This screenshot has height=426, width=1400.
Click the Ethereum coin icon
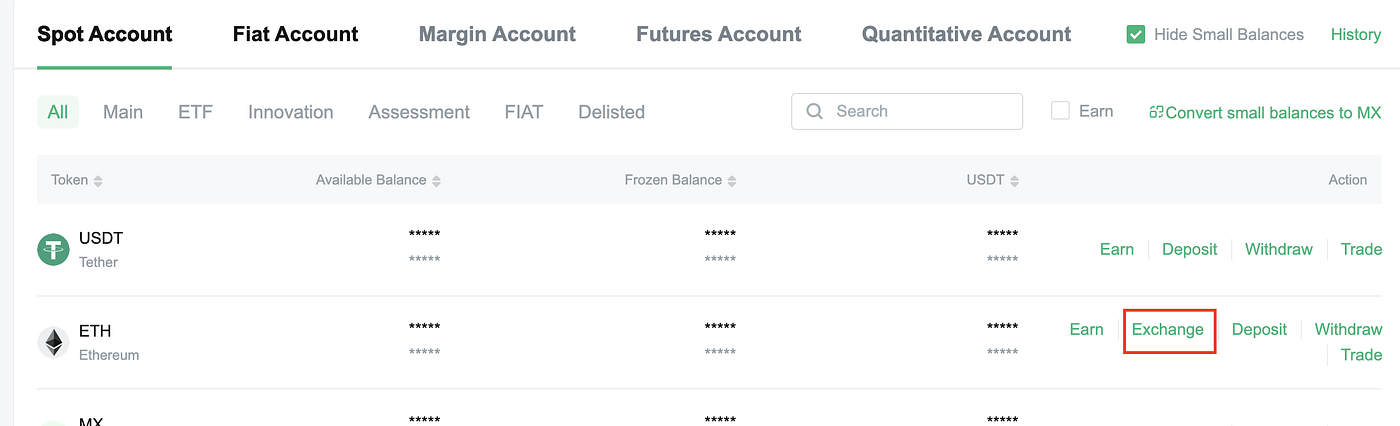point(53,343)
